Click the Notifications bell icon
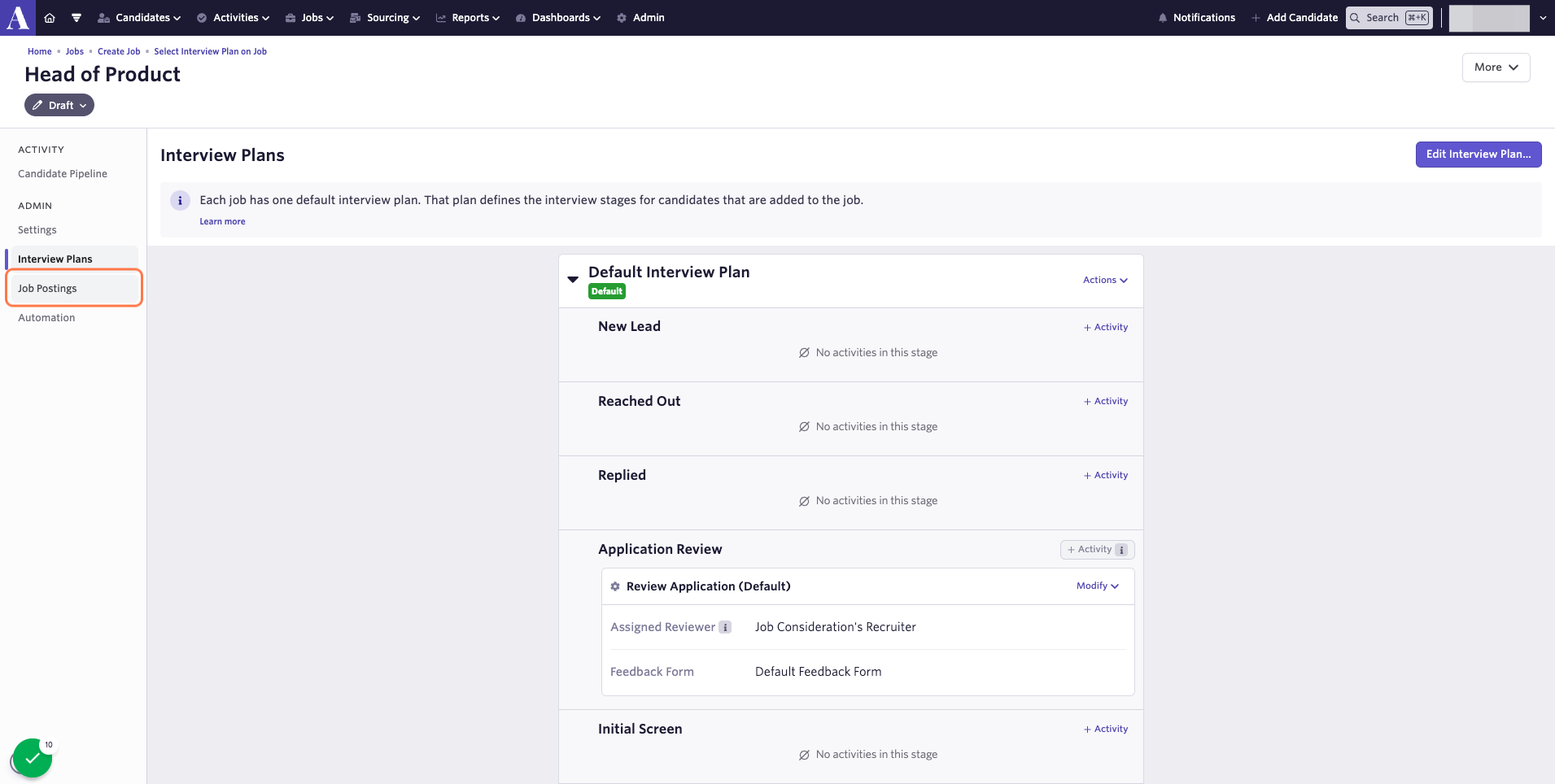1555x784 pixels. pos(1163,18)
